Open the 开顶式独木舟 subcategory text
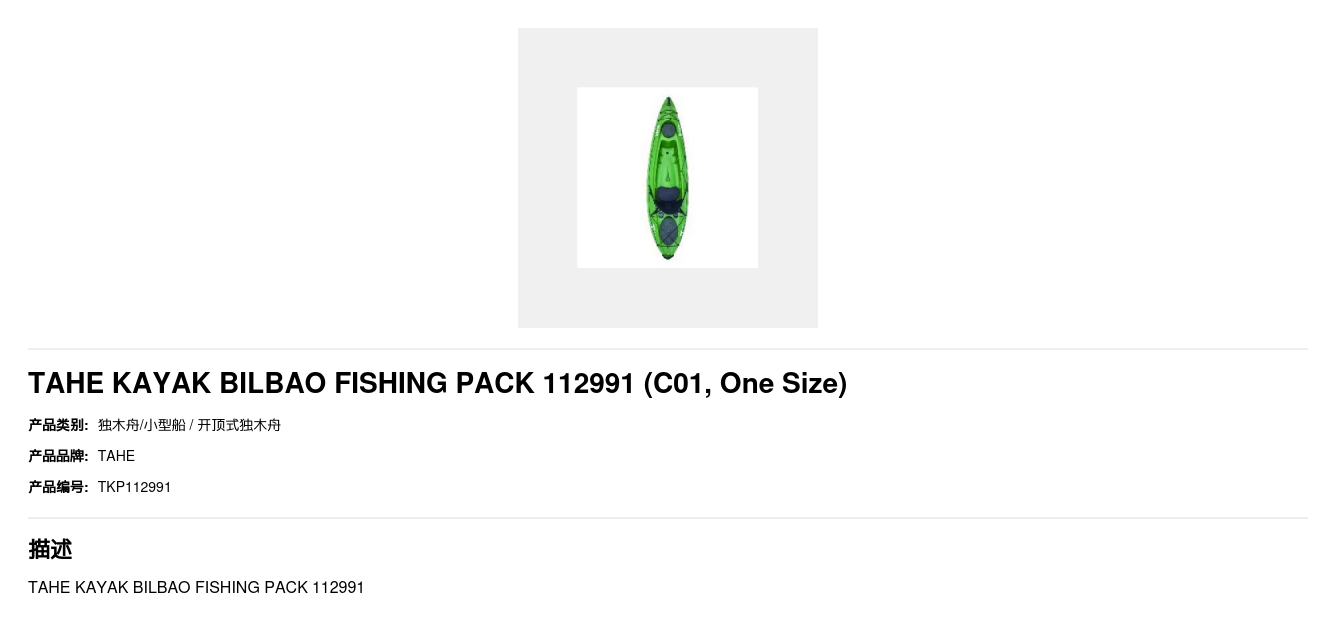Image resolution: width=1328 pixels, height=627 pixels. coord(239,425)
